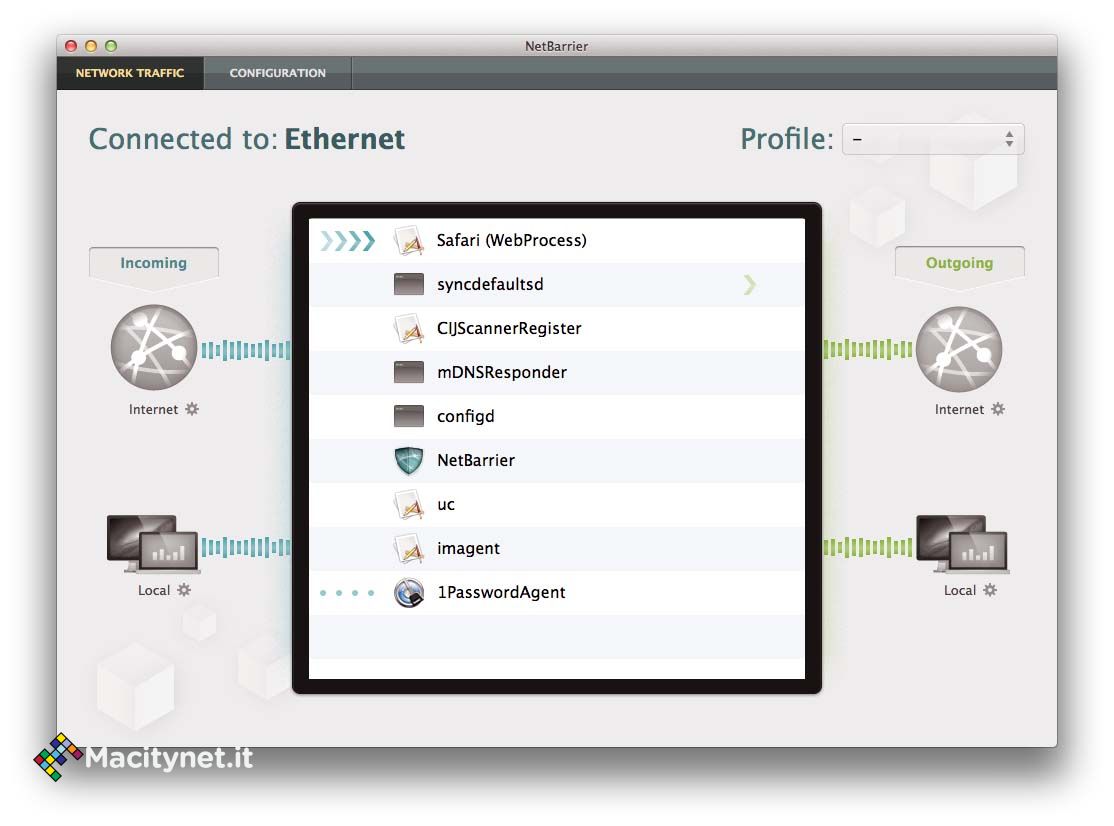This screenshot has width=1114, height=826.
Task: Click the syncdefaultsd terminal icon
Action: (x=409, y=284)
